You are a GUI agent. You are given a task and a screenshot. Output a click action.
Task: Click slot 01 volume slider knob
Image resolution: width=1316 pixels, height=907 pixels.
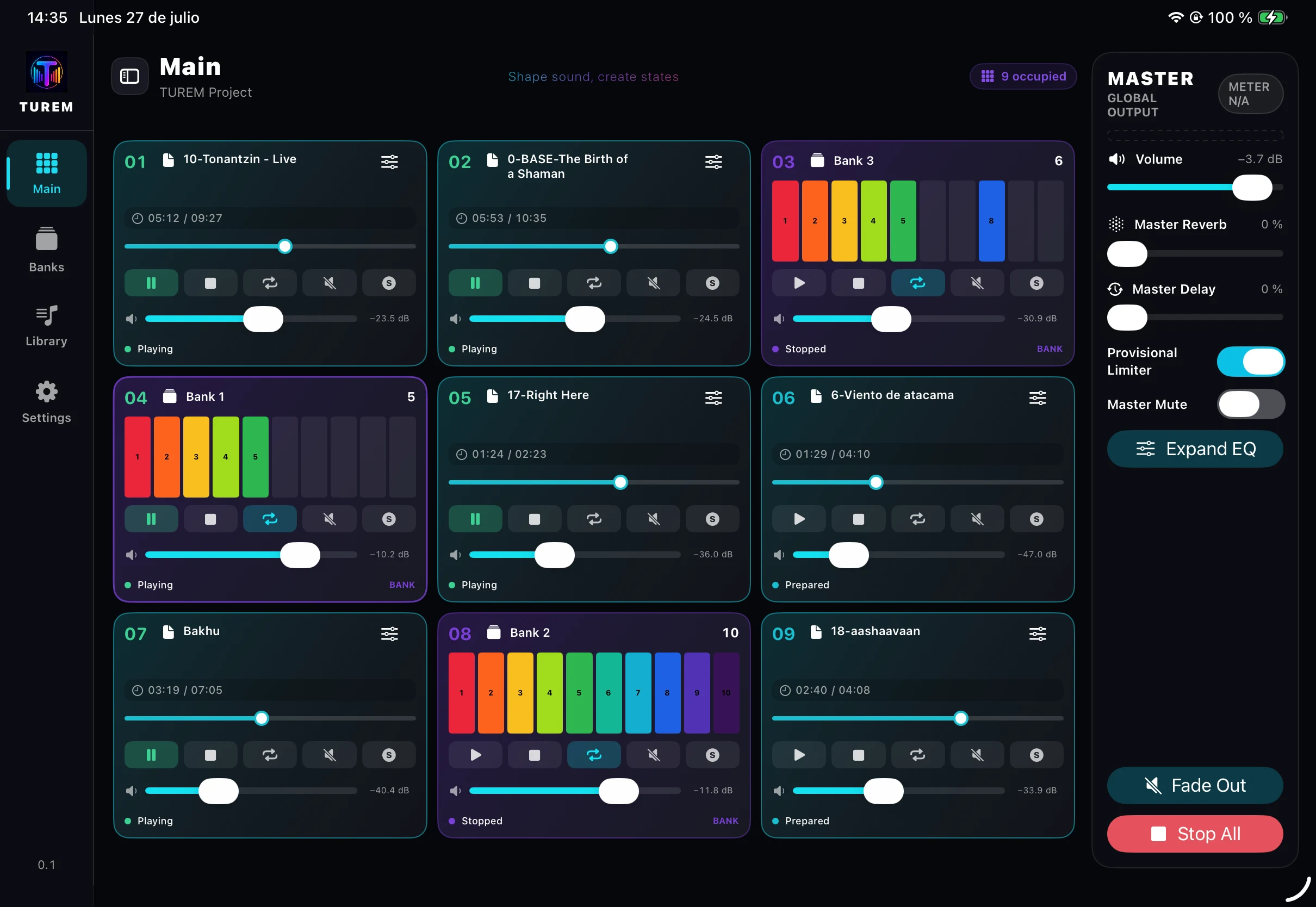[x=263, y=319]
